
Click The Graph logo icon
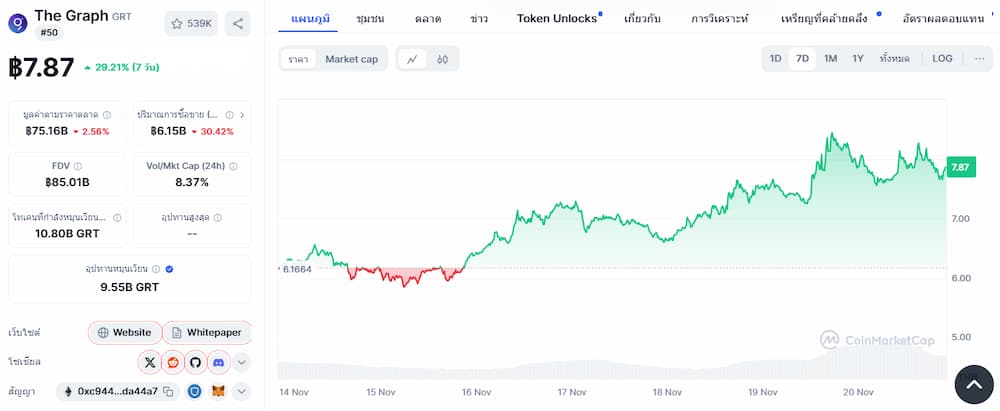18,24
